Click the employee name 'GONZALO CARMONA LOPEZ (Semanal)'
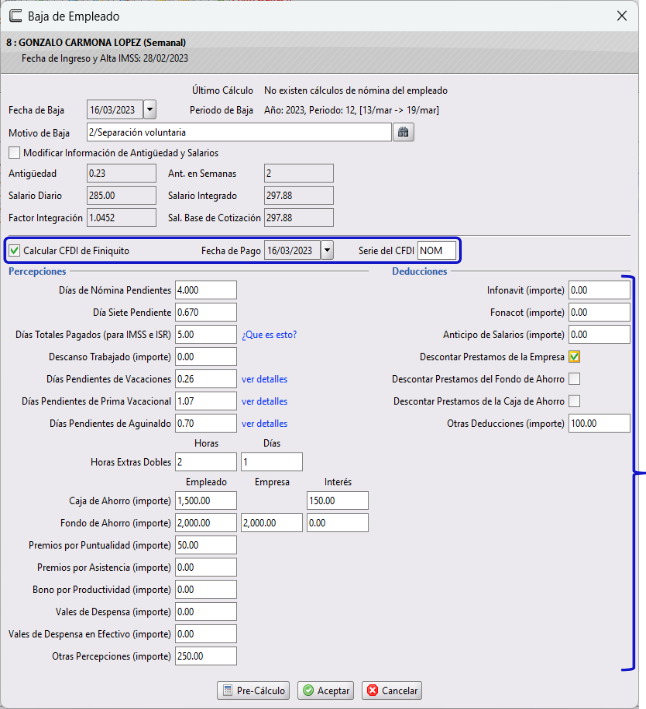646x709 pixels. coord(102,43)
